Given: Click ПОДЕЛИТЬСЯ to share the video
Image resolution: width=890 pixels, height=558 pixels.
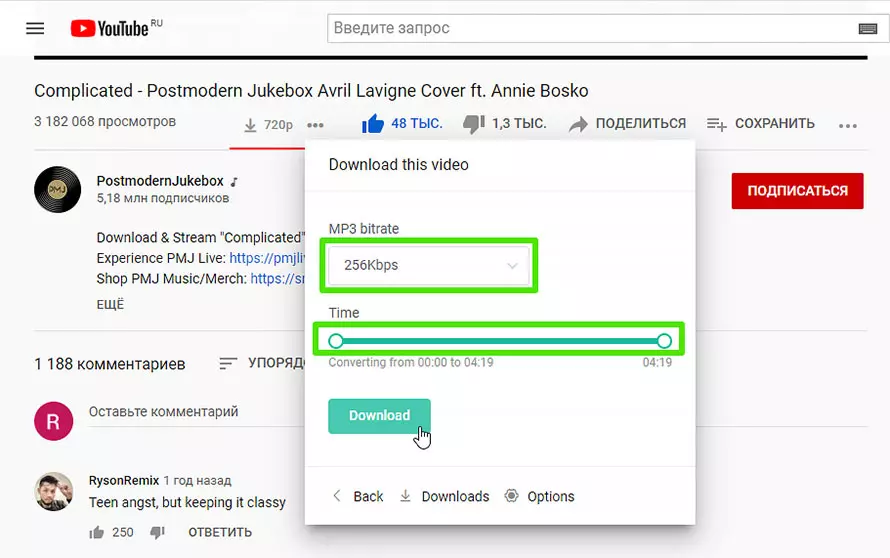Looking at the screenshot, I should [641, 123].
